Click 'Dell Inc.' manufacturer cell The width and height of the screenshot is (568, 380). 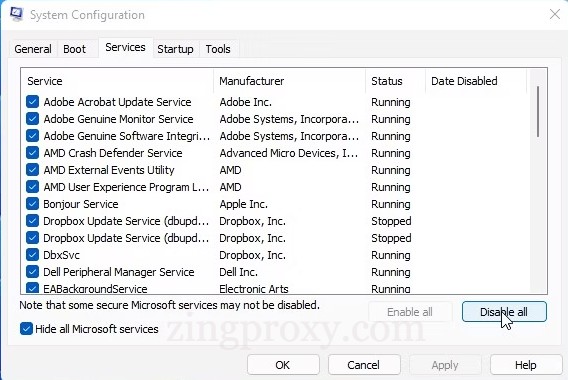(x=238, y=272)
